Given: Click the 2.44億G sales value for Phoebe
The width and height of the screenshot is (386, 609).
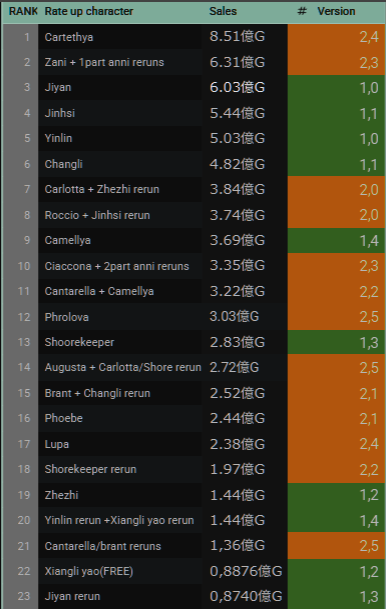Looking at the screenshot, I should coord(237,418).
